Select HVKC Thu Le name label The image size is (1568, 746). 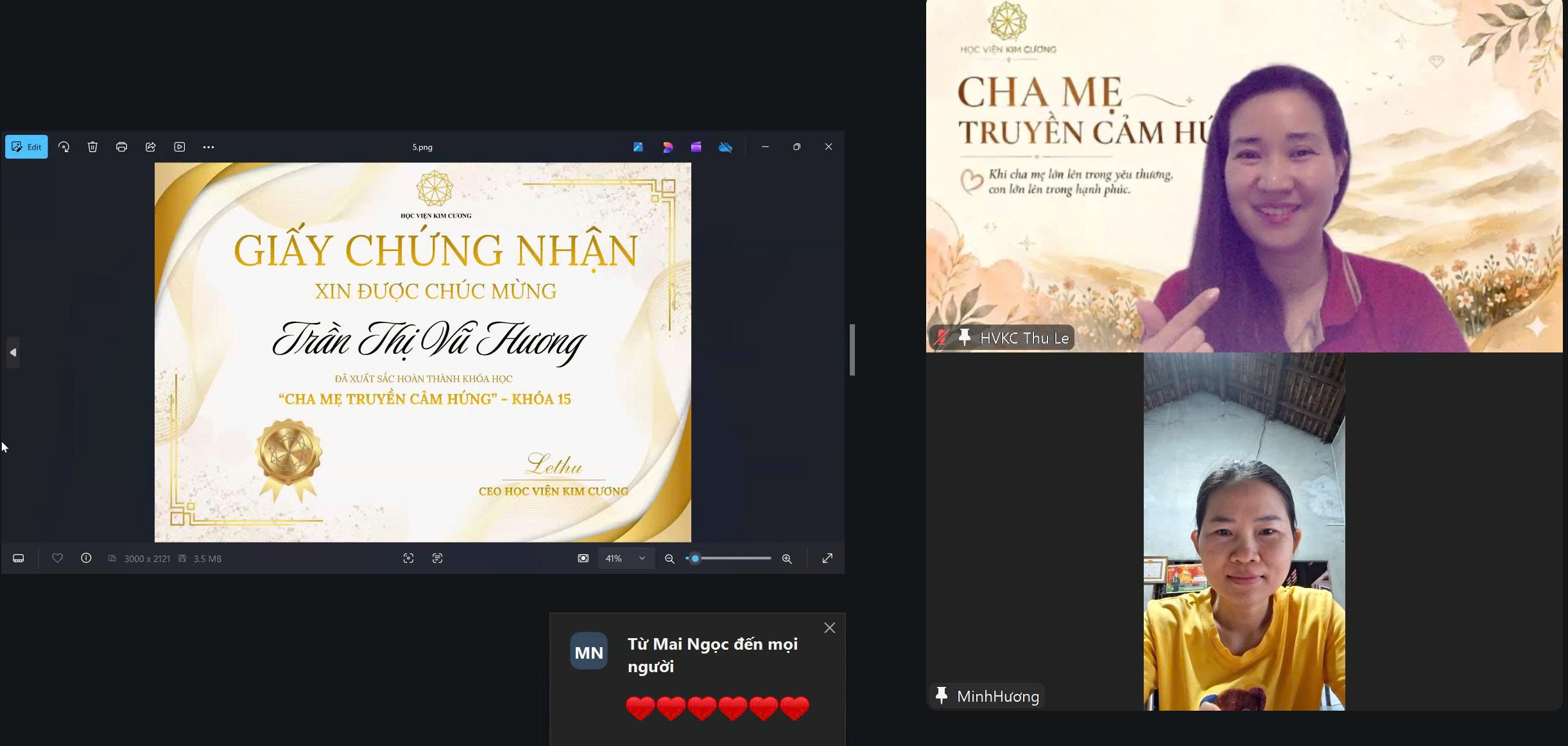point(1024,338)
